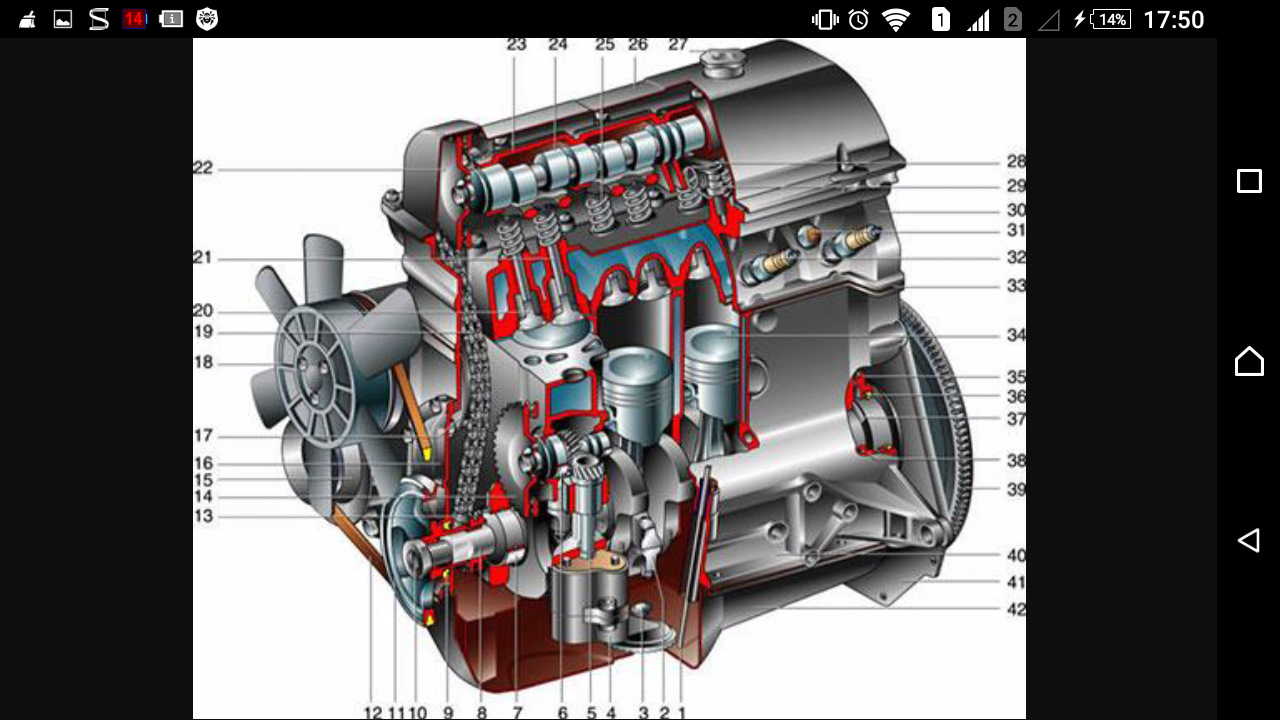
Task: Tap the red 14 battery-level notification icon
Action: tap(133, 19)
